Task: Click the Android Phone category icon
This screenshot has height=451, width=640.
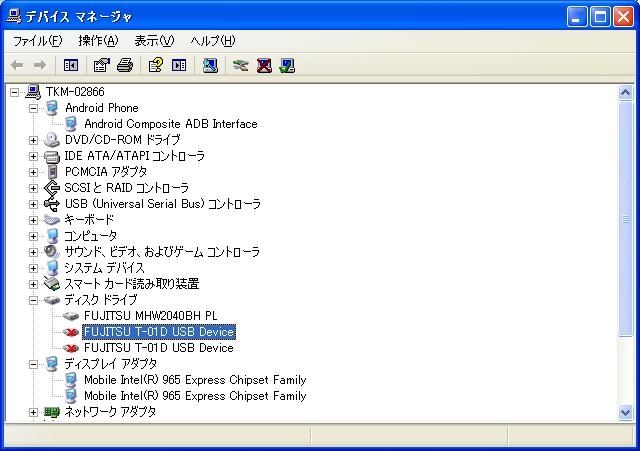Action: [52, 108]
